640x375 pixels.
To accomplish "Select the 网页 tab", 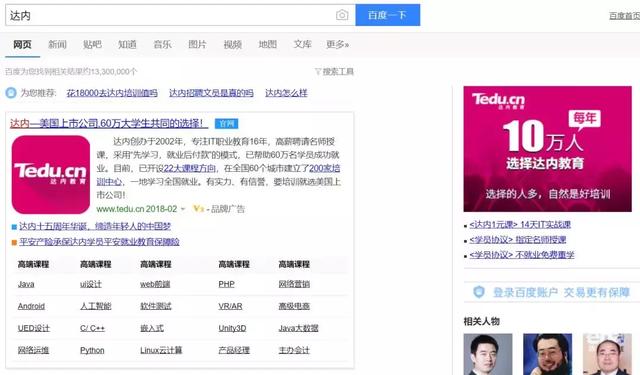I will pos(22,44).
